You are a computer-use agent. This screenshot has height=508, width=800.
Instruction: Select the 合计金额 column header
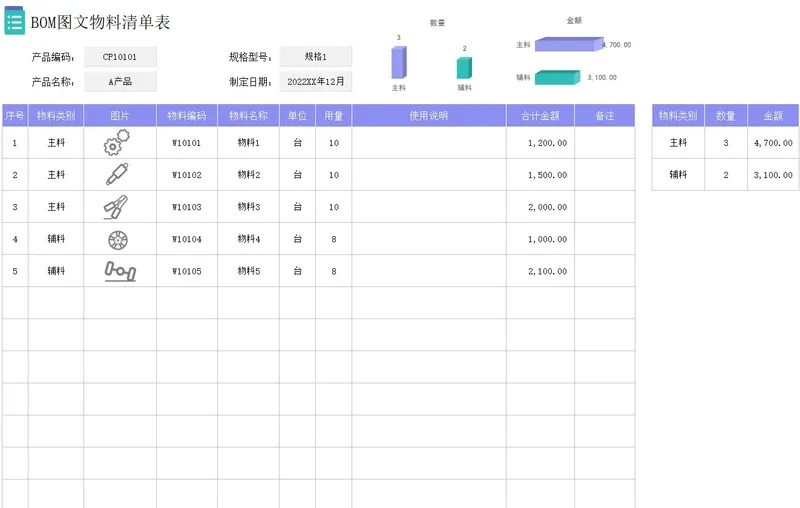540,115
